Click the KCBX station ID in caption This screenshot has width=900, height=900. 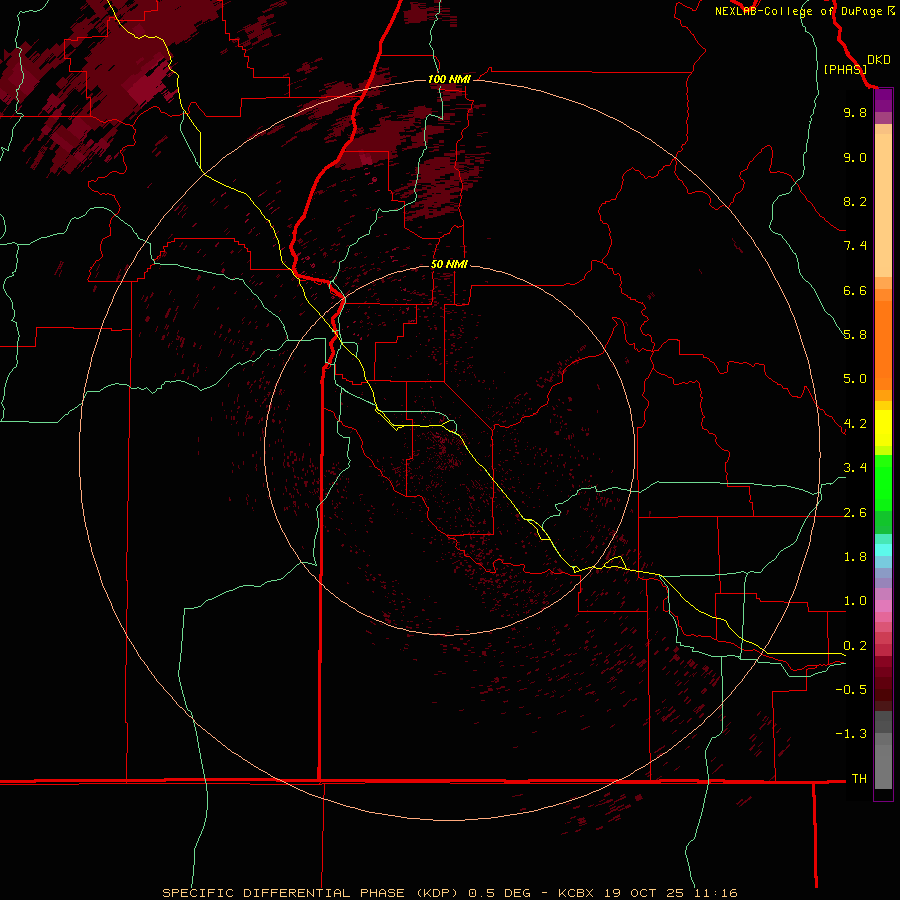click(x=578, y=893)
